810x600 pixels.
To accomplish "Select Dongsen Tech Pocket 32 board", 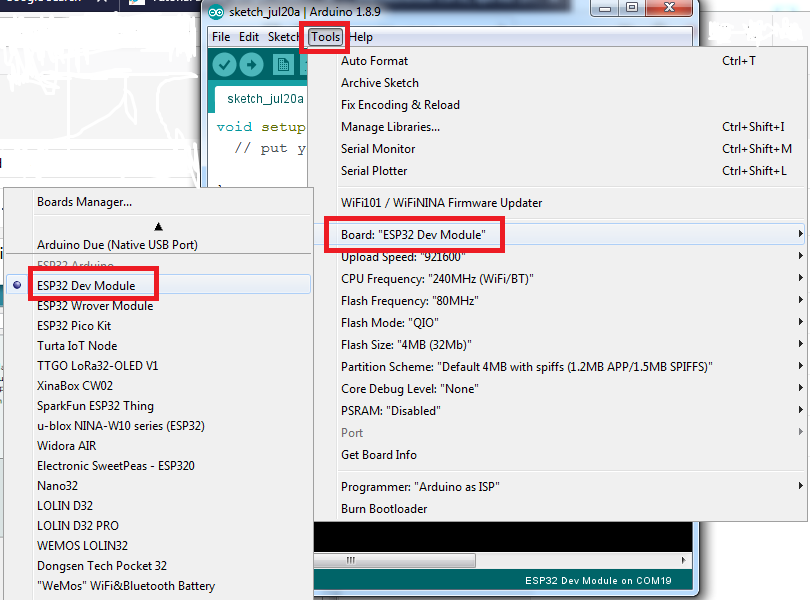I will click(x=159, y=566).
